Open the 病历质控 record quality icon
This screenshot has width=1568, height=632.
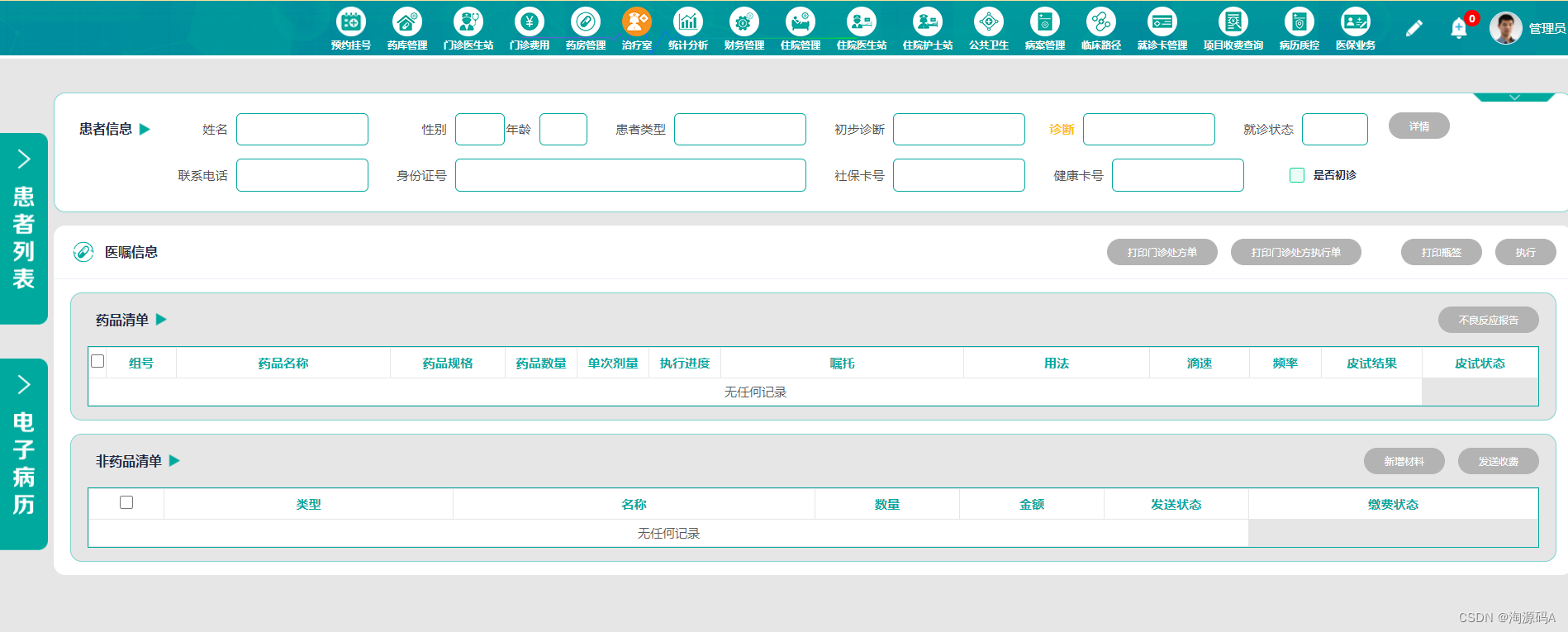(x=1300, y=22)
